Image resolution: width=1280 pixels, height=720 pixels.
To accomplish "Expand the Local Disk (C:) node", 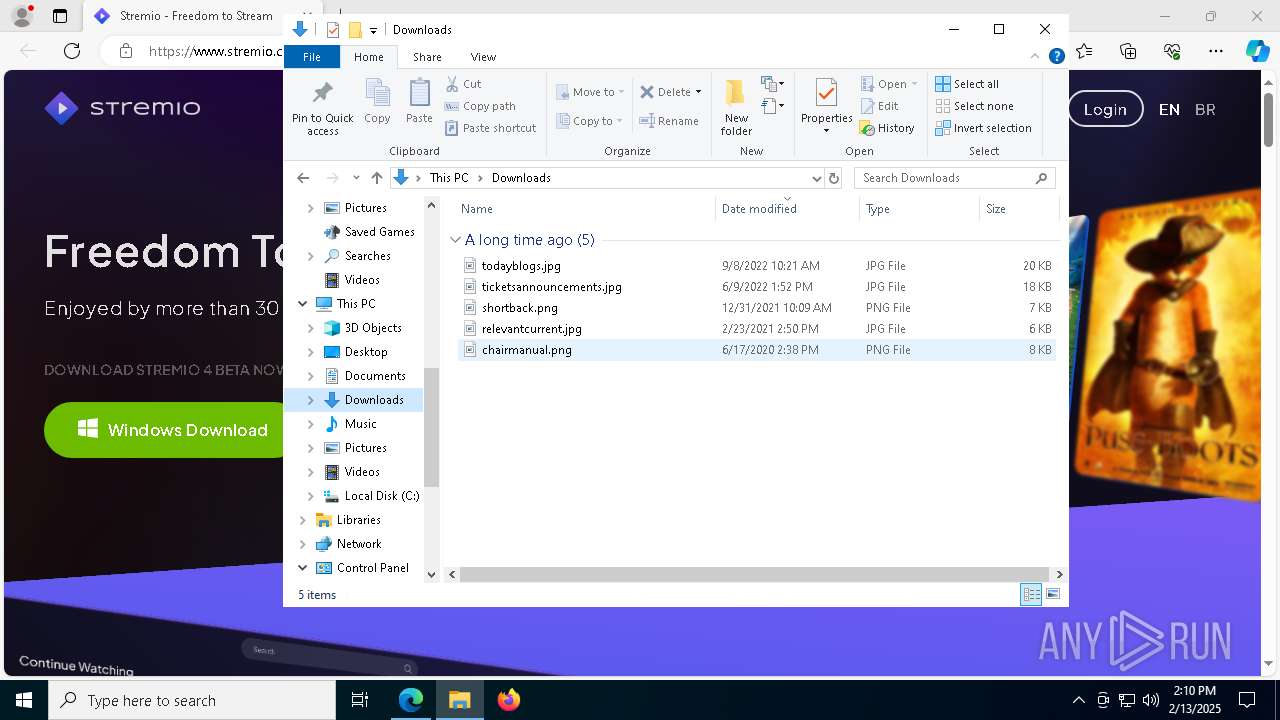I will click(310, 496).
